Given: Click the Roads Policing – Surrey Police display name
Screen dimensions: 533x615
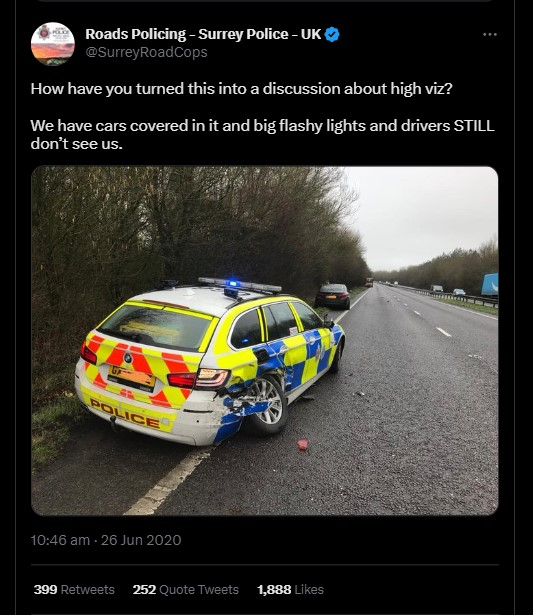Looking at the screenshot, I should [203, 34].
